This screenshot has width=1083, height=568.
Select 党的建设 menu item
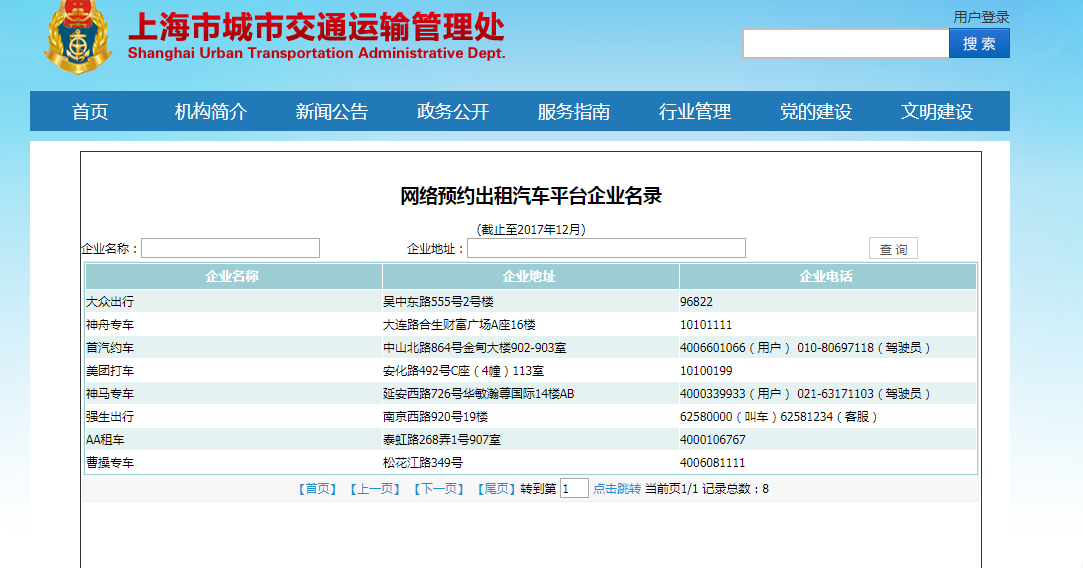[x=816, y=111]
